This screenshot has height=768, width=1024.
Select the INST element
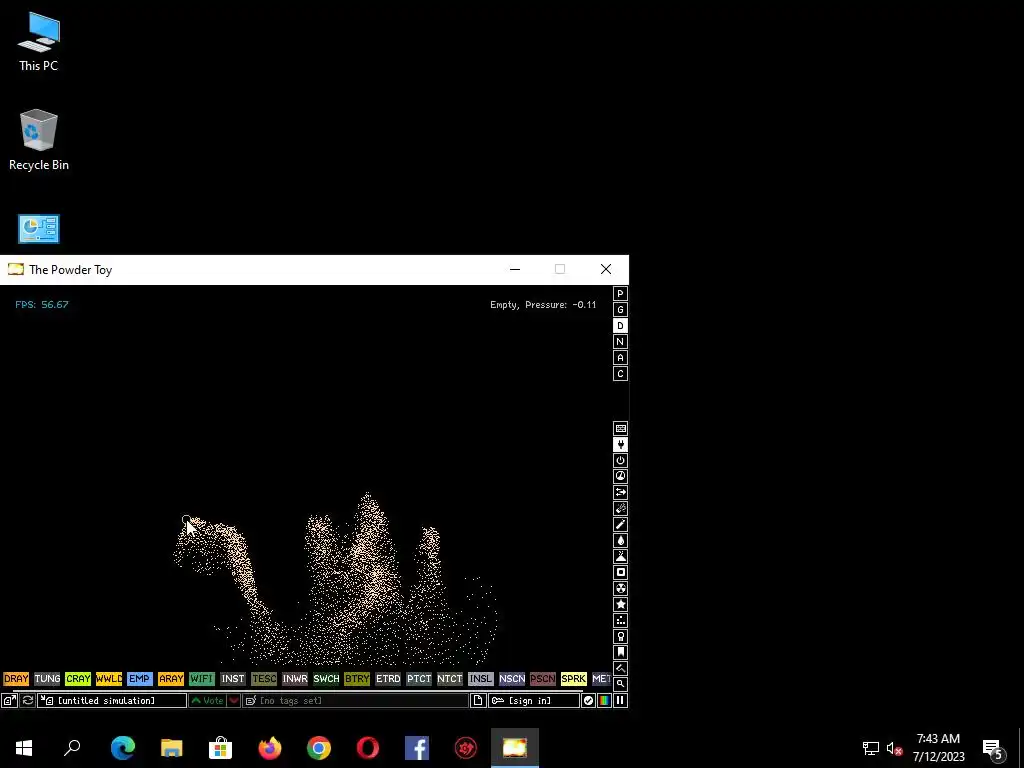point(233,679)
